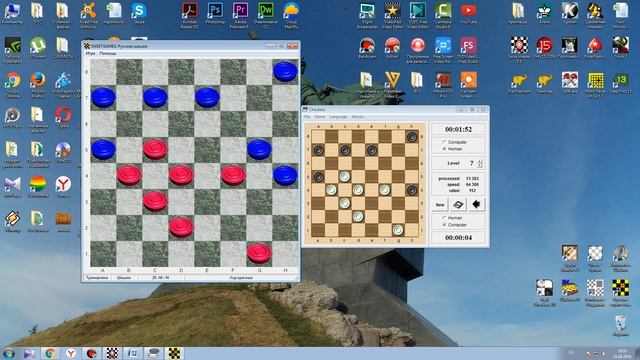Click black checker on h8 in Checkers window
Viewport: 640px width, 360px height.
(411, 137)
